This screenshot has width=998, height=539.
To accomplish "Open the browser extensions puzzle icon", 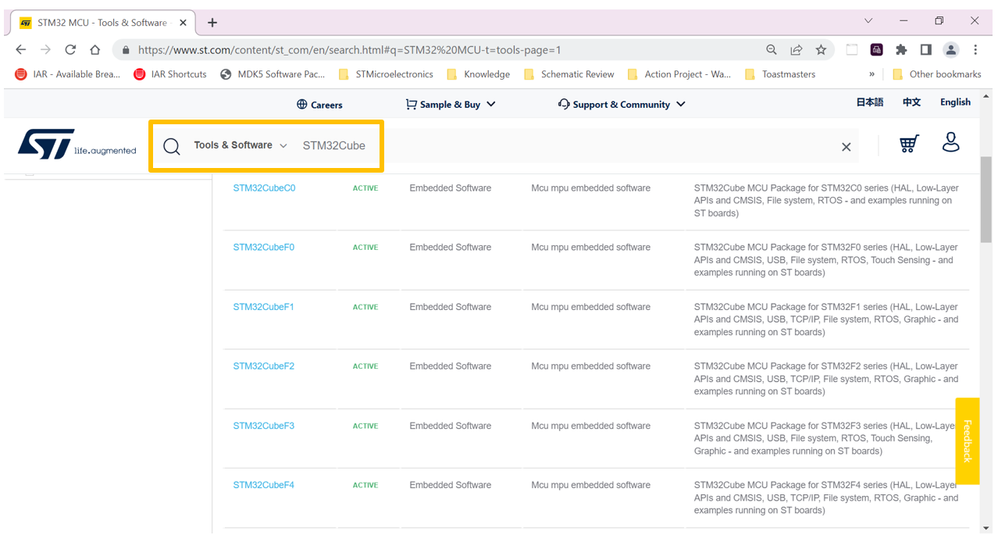I will (901, 50).
